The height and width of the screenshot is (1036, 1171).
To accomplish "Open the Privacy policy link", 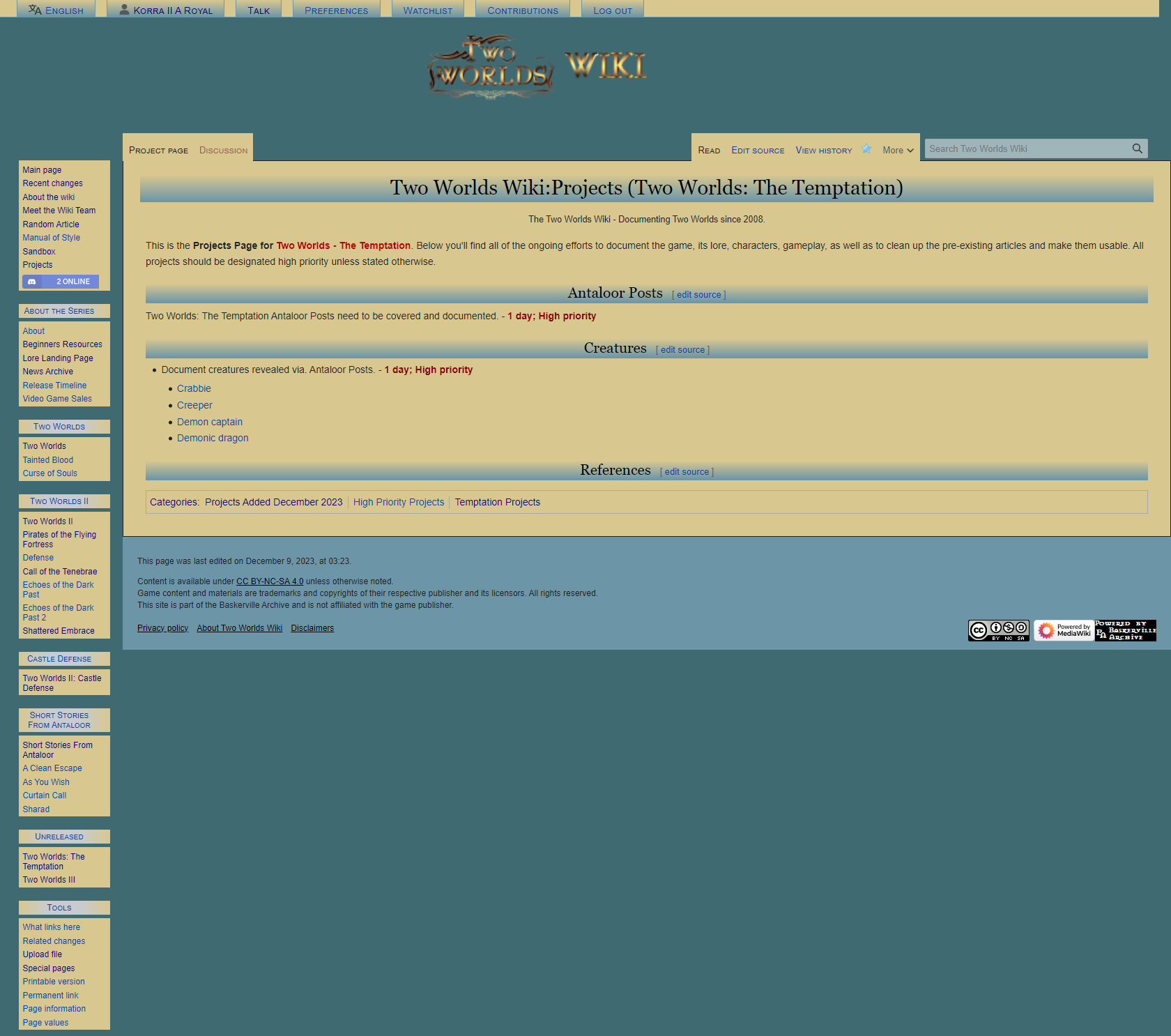I will (162, 628).
